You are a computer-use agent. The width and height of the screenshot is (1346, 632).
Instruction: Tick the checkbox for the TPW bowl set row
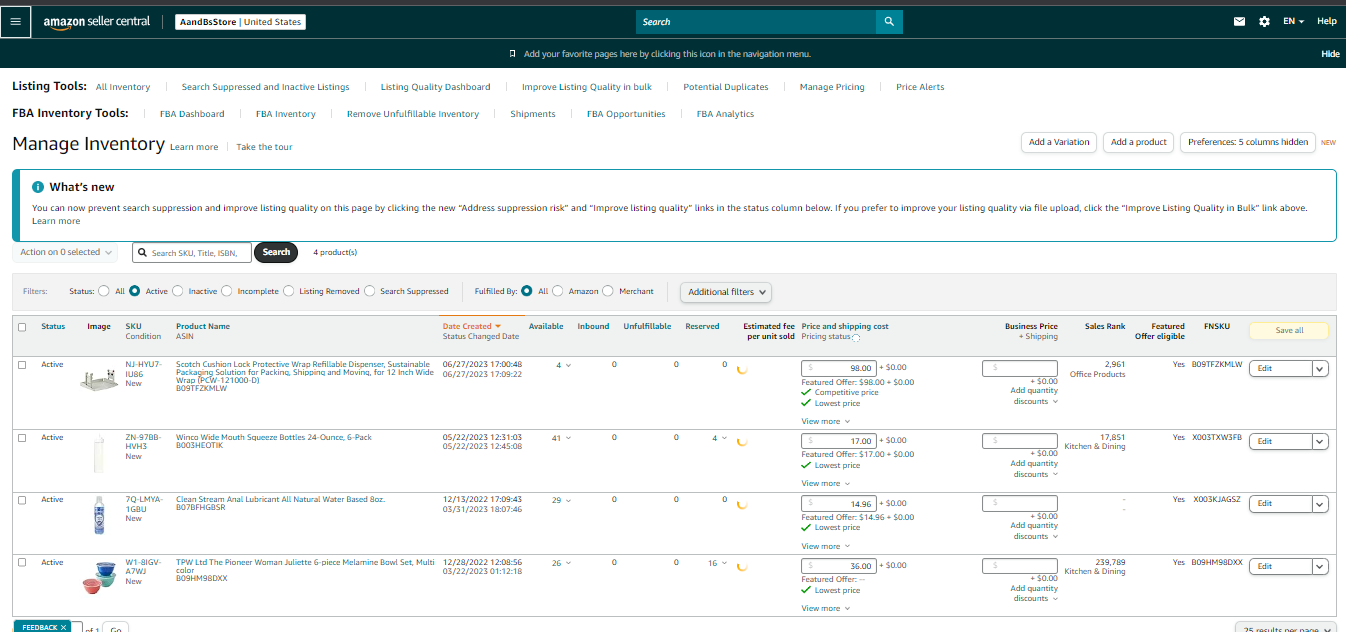tap(22, 563)
